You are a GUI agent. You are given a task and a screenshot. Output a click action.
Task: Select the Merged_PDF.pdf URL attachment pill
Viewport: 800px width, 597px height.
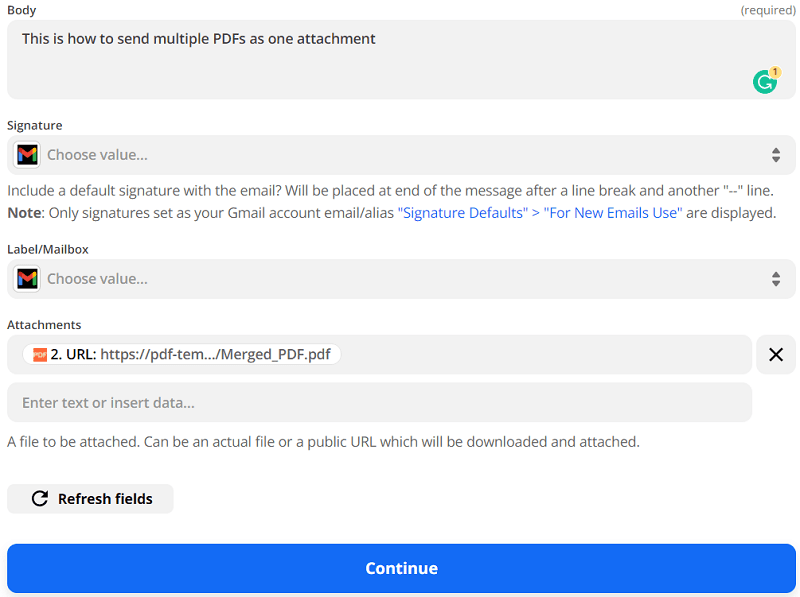(x=190, y=355)
